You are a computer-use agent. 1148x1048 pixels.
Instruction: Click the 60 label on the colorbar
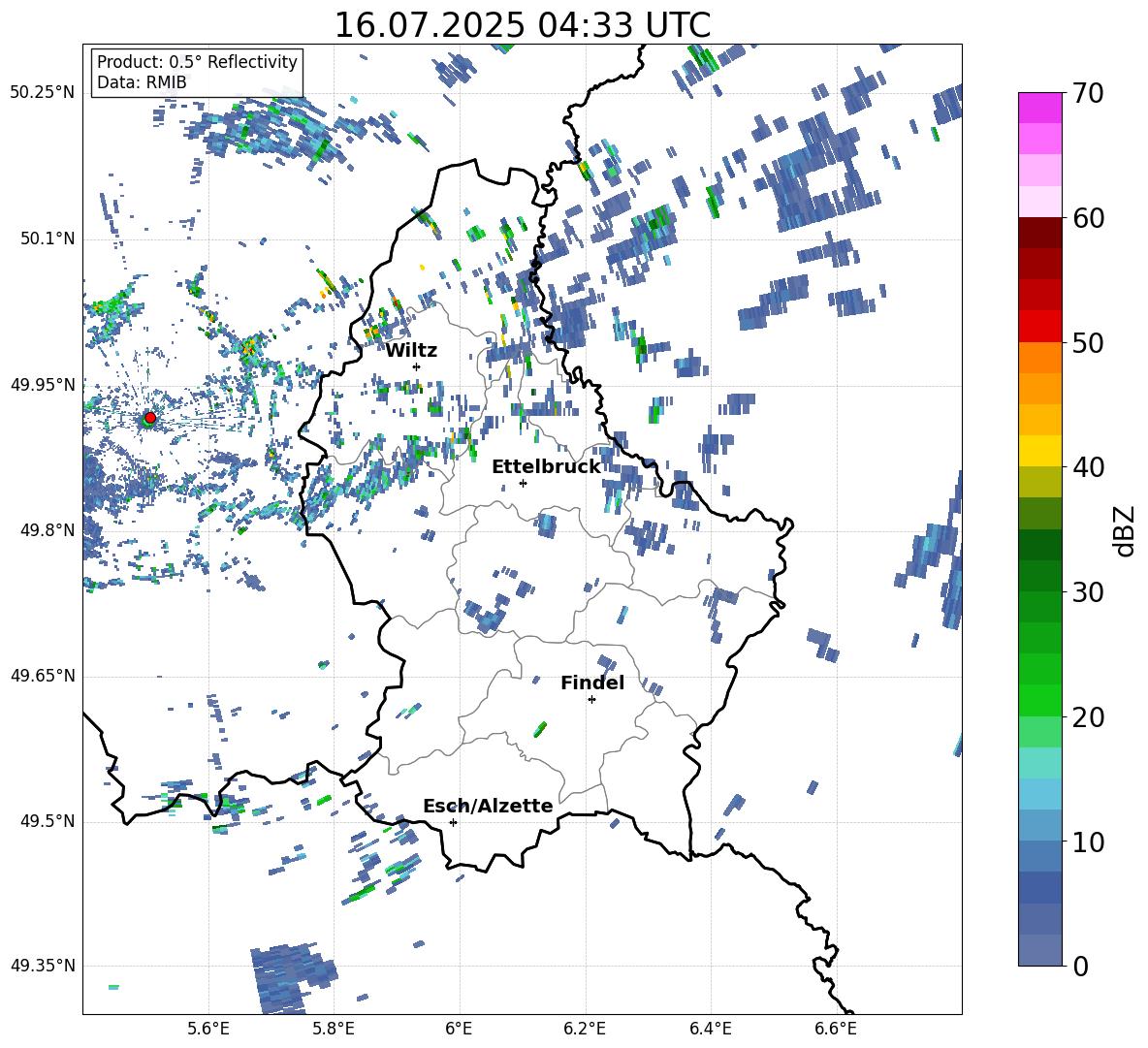click(1088, 218)
